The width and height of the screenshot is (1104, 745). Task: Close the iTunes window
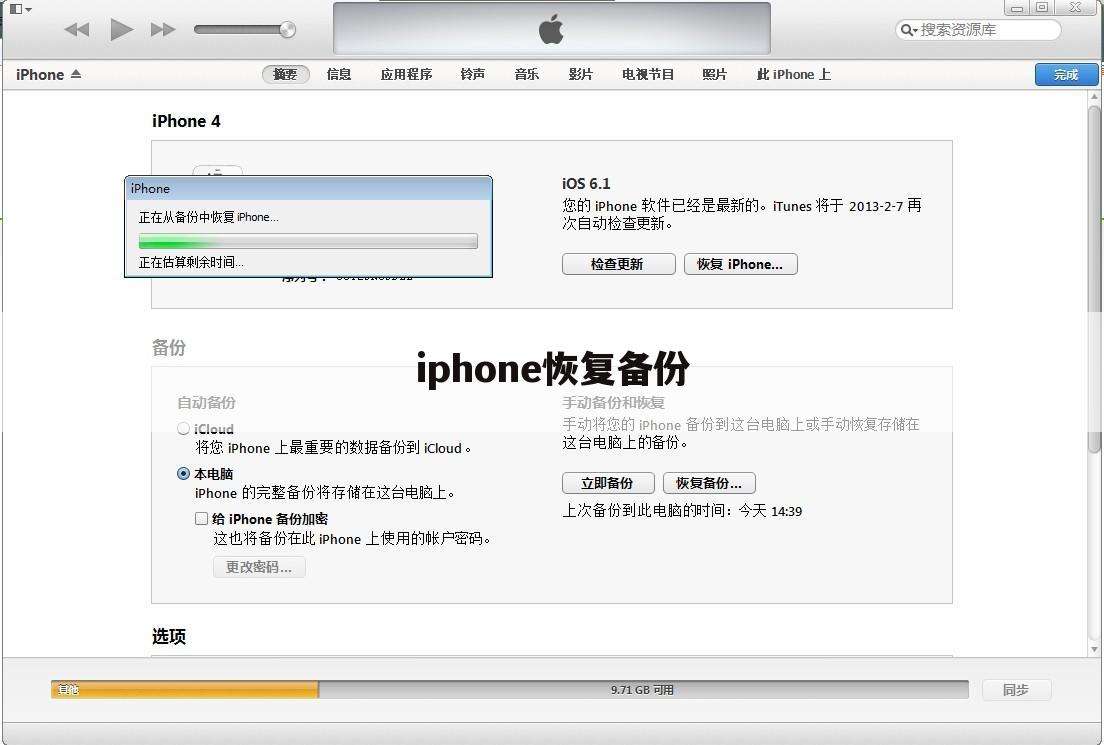coord(1075,8)
